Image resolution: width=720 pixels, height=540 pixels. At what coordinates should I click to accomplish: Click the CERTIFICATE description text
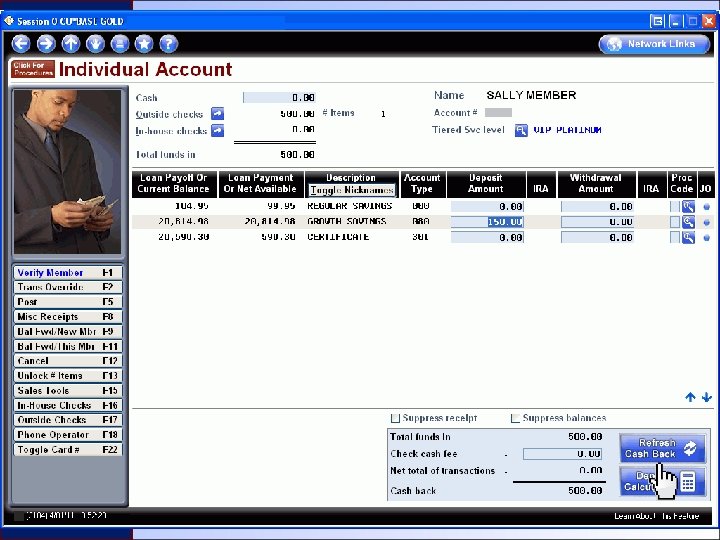coord(338,237)
